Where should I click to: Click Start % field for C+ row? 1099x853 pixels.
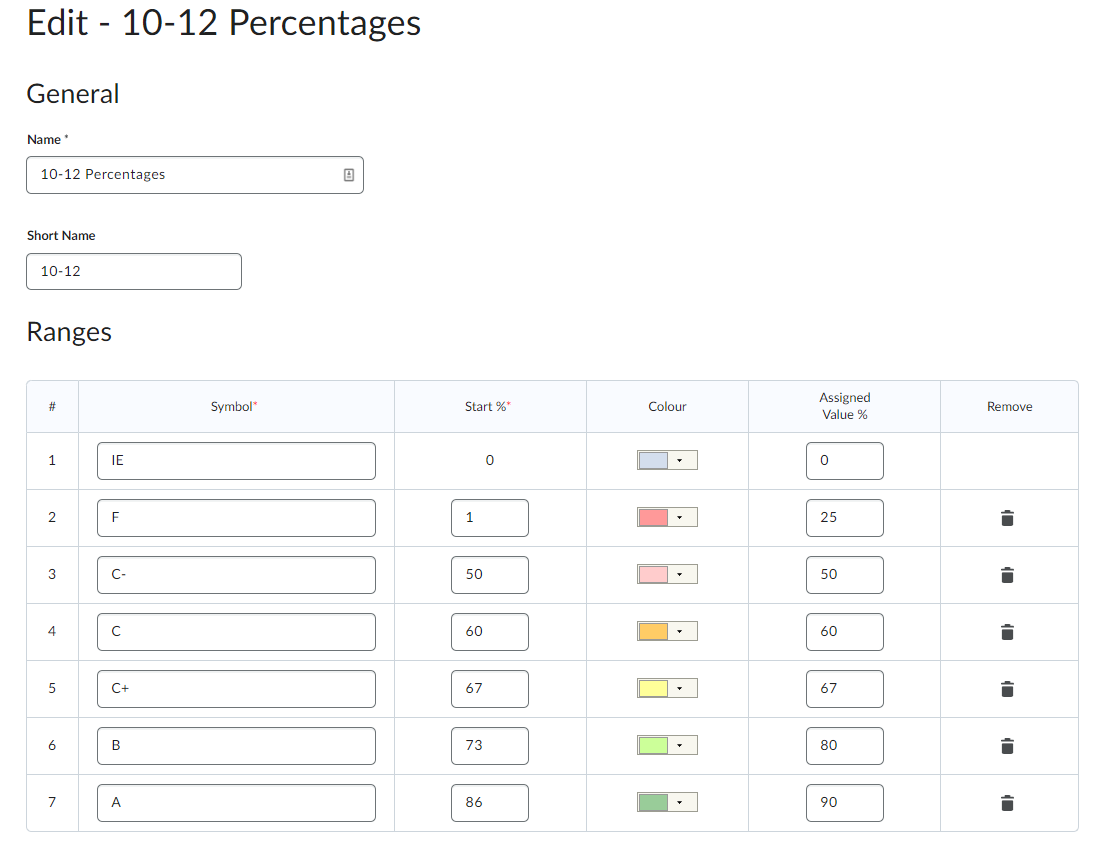[490, 689]
